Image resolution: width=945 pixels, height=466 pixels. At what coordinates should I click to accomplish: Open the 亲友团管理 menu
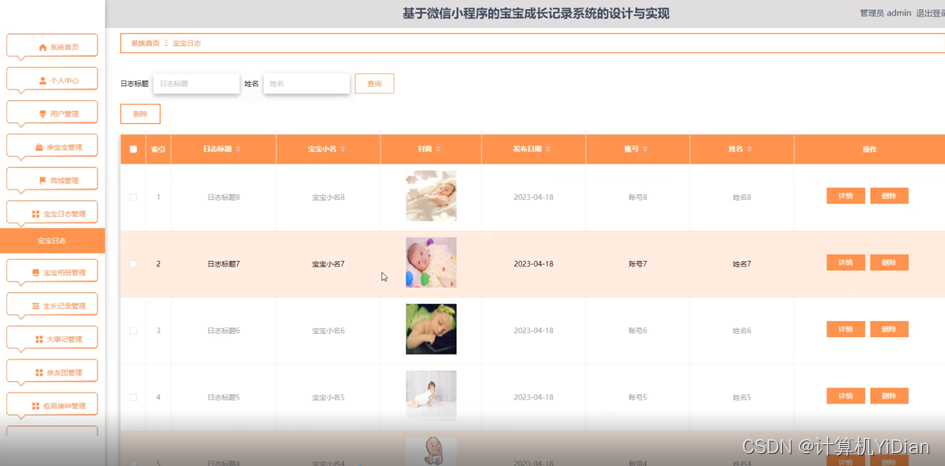point(52,372)
